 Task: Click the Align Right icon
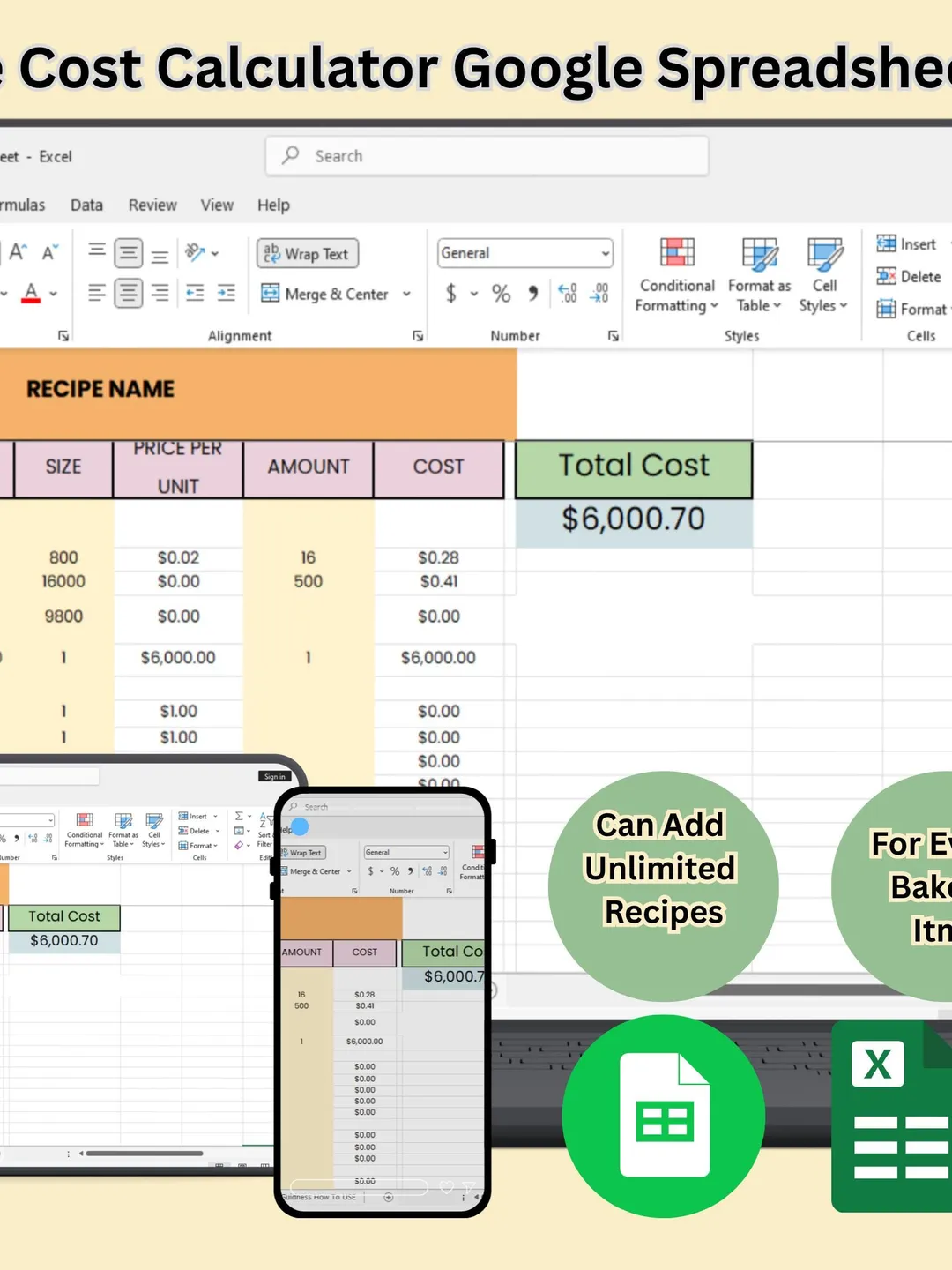tap(160, 293)
